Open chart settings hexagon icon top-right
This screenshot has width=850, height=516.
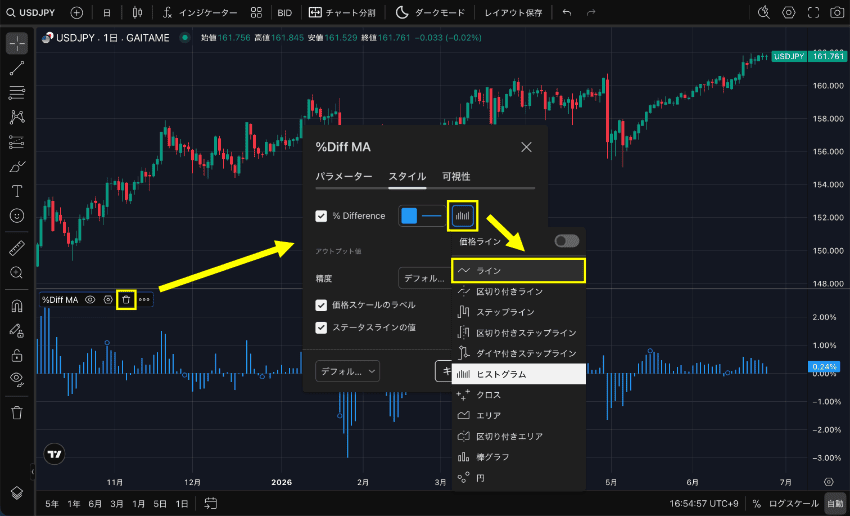(789, 12)
